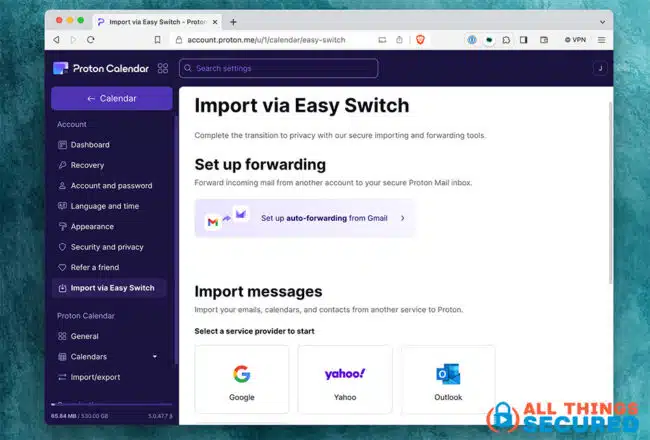Click the Brave Shields lion icon
The height and width of the screenshot is (440, 650).
[x=420, y=40]
